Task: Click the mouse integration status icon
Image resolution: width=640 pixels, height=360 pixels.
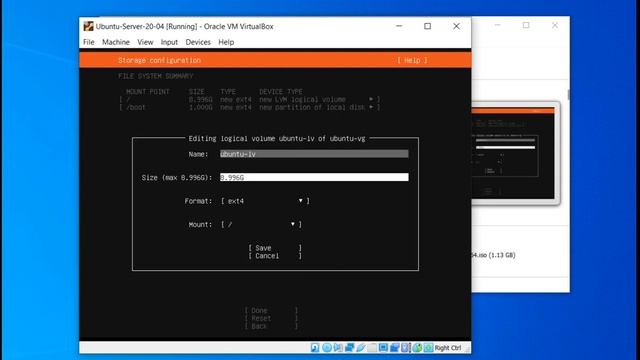Action: [x=417, y=348]
